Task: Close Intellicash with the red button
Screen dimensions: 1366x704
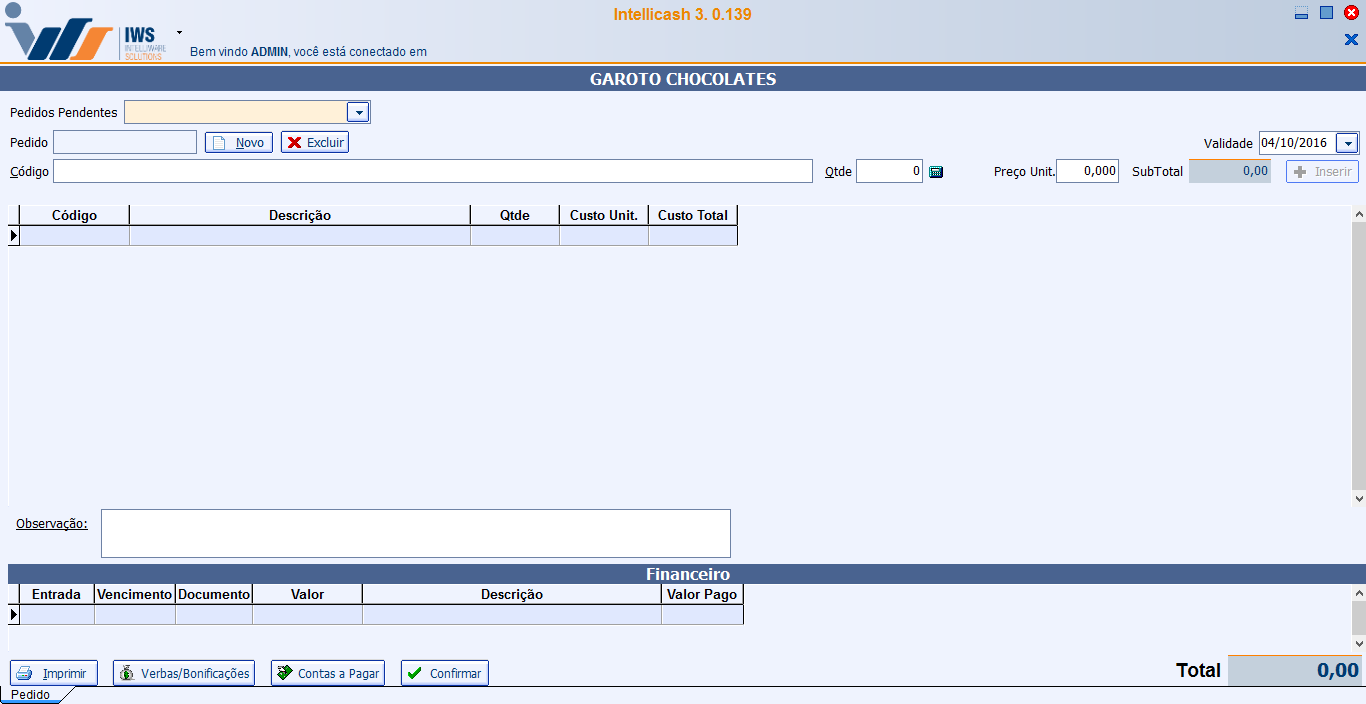Action: tap(1351, 13)
